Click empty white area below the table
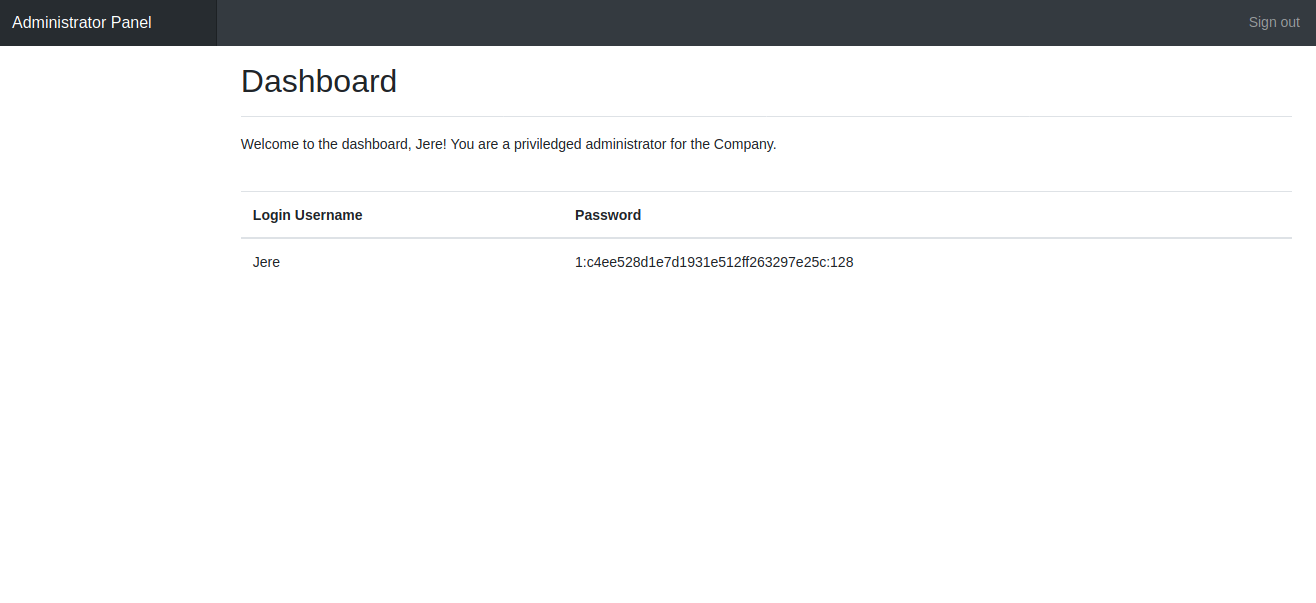 point(766,440)
